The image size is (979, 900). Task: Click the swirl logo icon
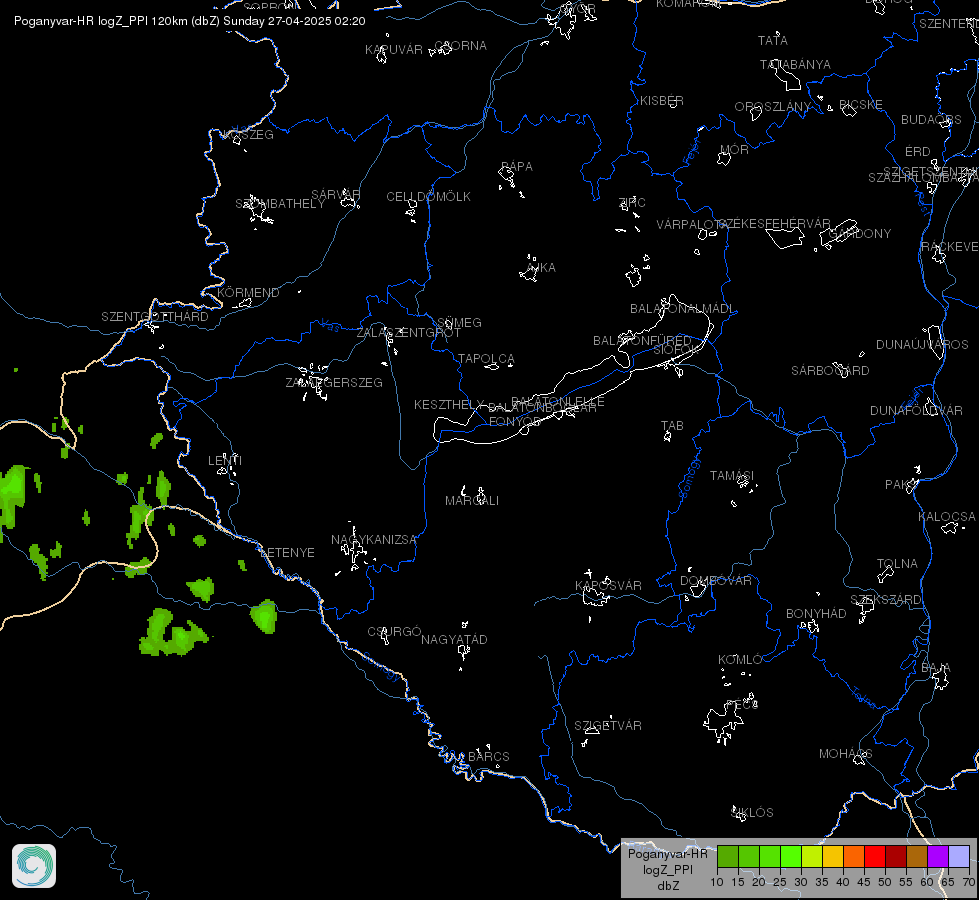tap(34, 866)
